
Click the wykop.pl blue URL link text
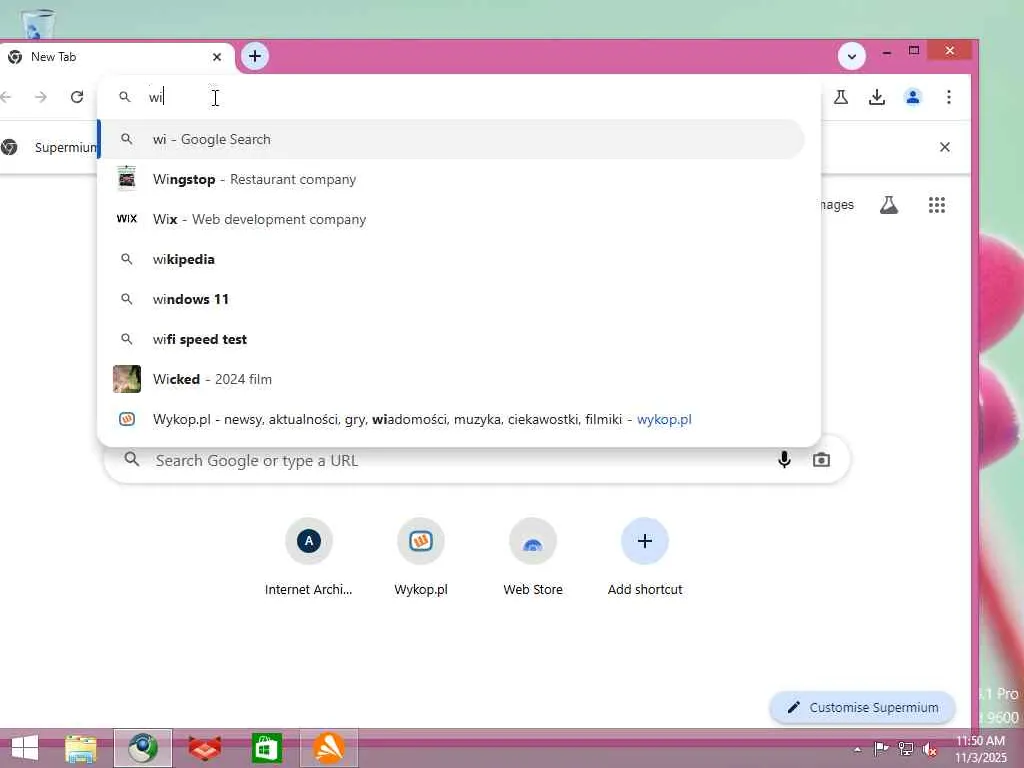pyautogui.click(x=664, y=419)
